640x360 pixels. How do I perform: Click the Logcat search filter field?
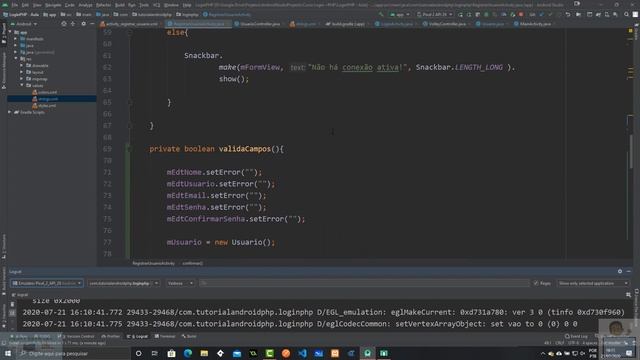[x=364, y=283]
